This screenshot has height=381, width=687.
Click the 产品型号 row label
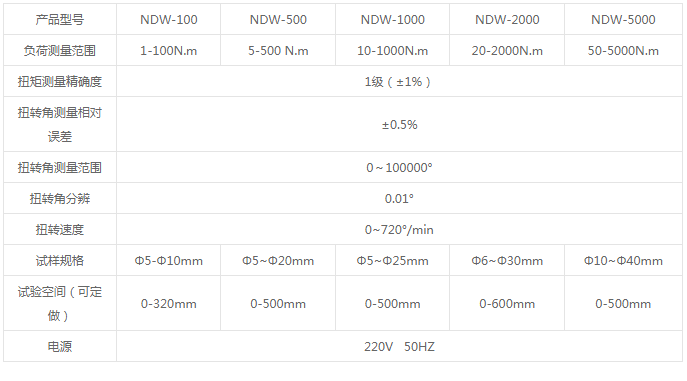[x=60, y=20]
